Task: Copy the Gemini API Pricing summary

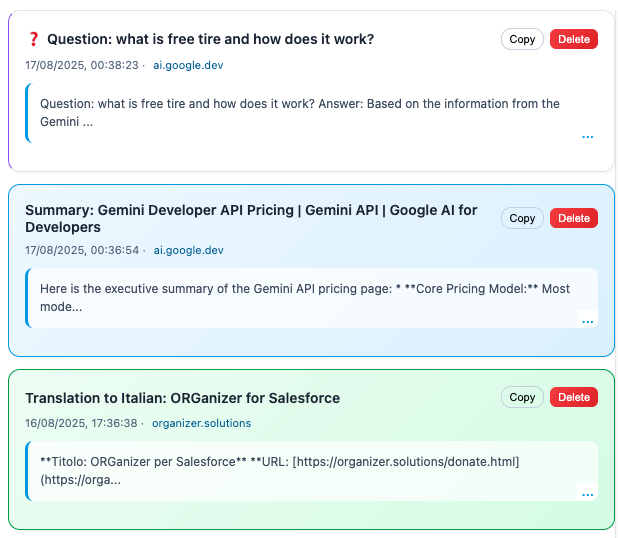Action: point(522,218)
